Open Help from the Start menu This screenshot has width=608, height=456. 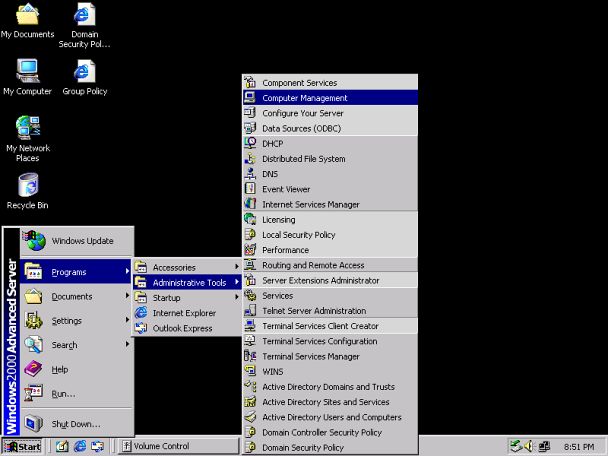tap(77, 369)
